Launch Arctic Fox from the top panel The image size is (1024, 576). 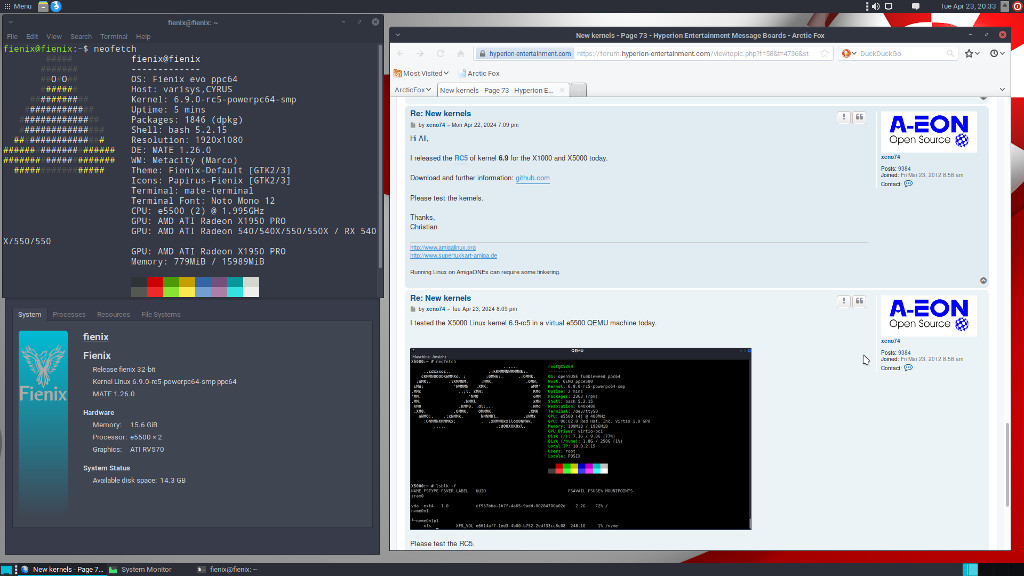[56, 6]
